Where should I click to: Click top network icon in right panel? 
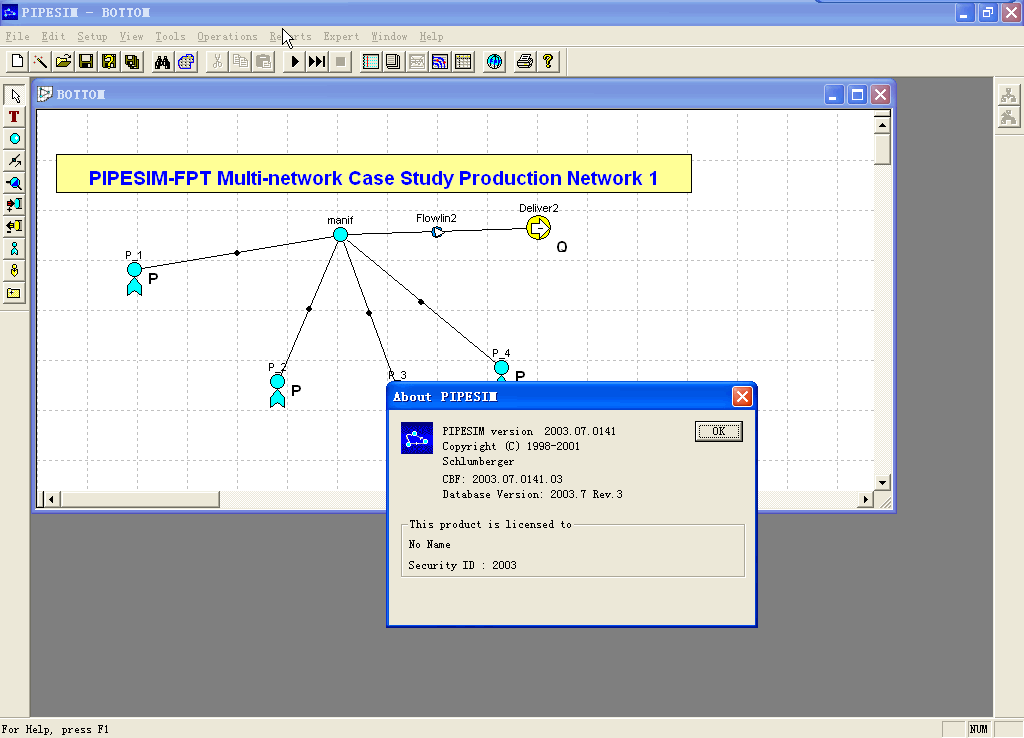click(x=1008, y=95)
